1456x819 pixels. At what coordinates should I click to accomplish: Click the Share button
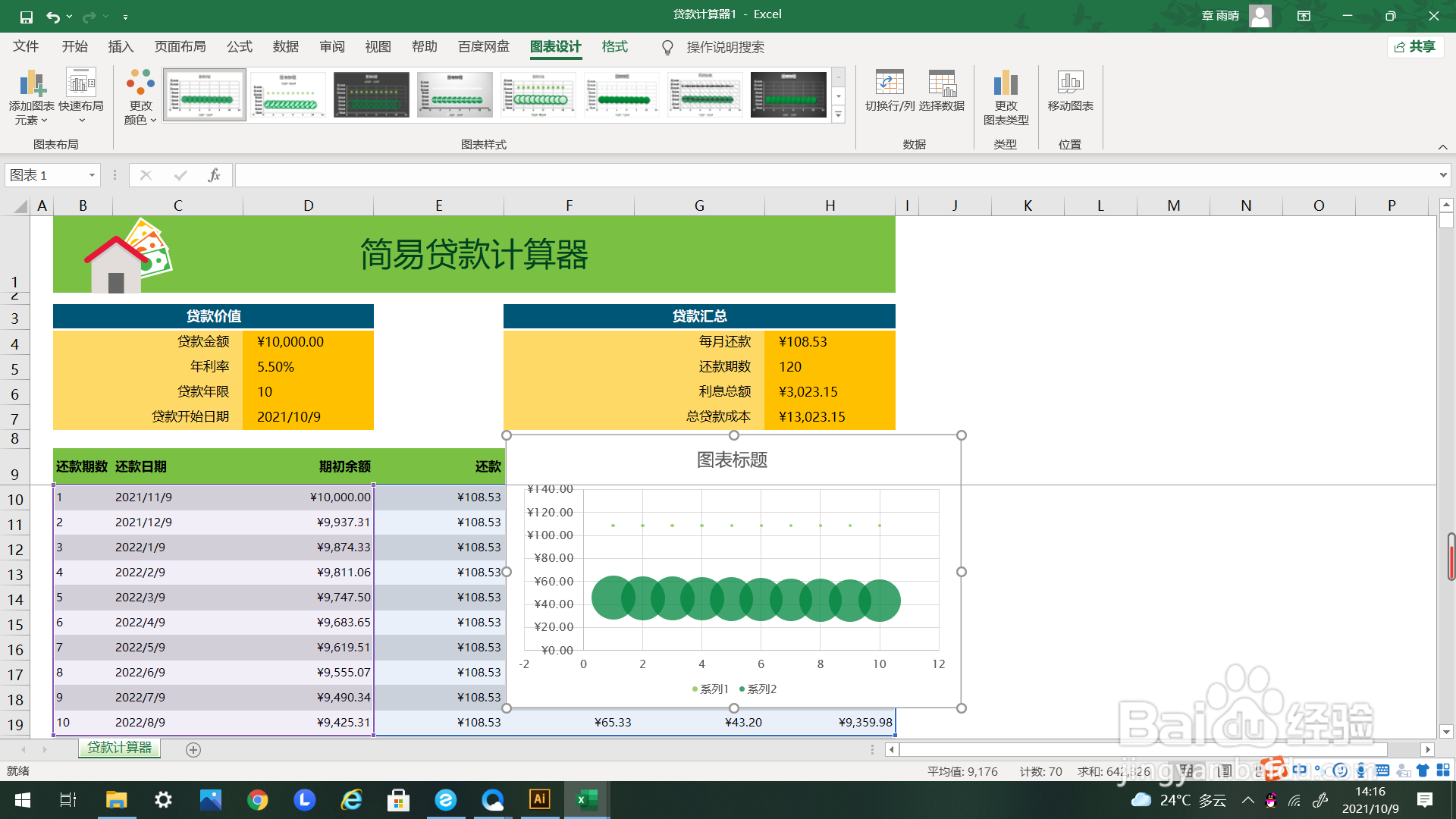(1416, 47)
